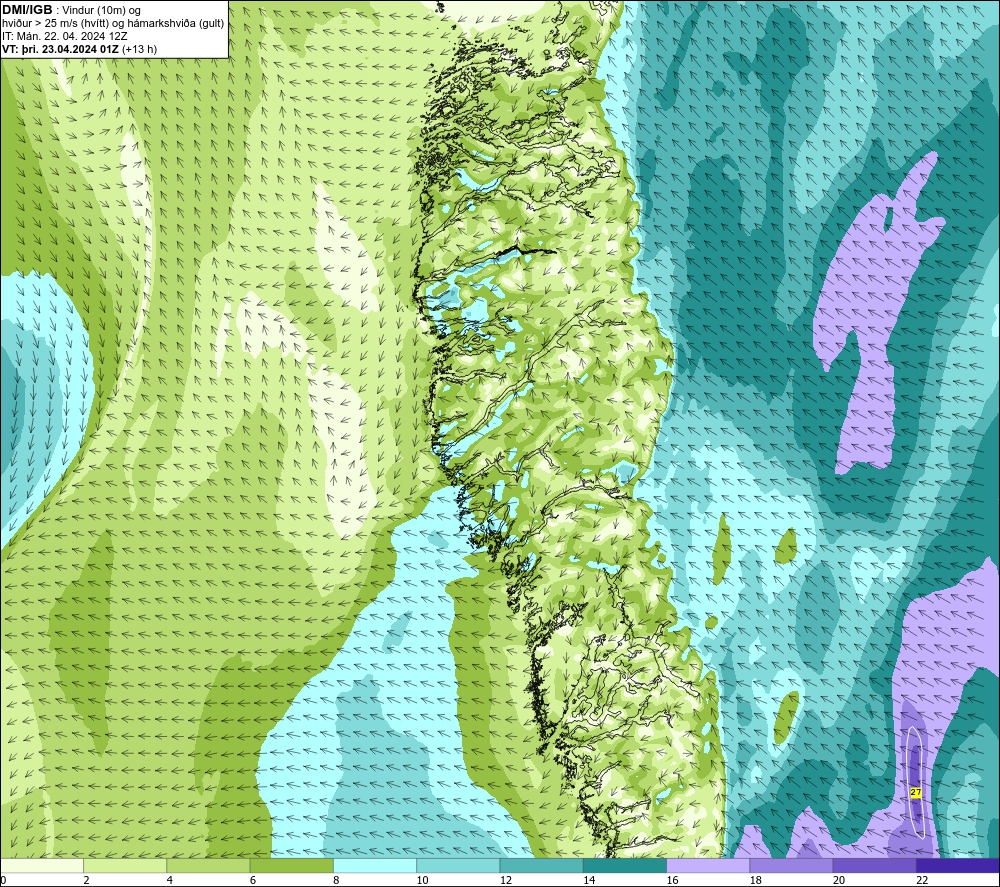Click the legend value 8
The image size is (1000, 887).
click(336, 881)
